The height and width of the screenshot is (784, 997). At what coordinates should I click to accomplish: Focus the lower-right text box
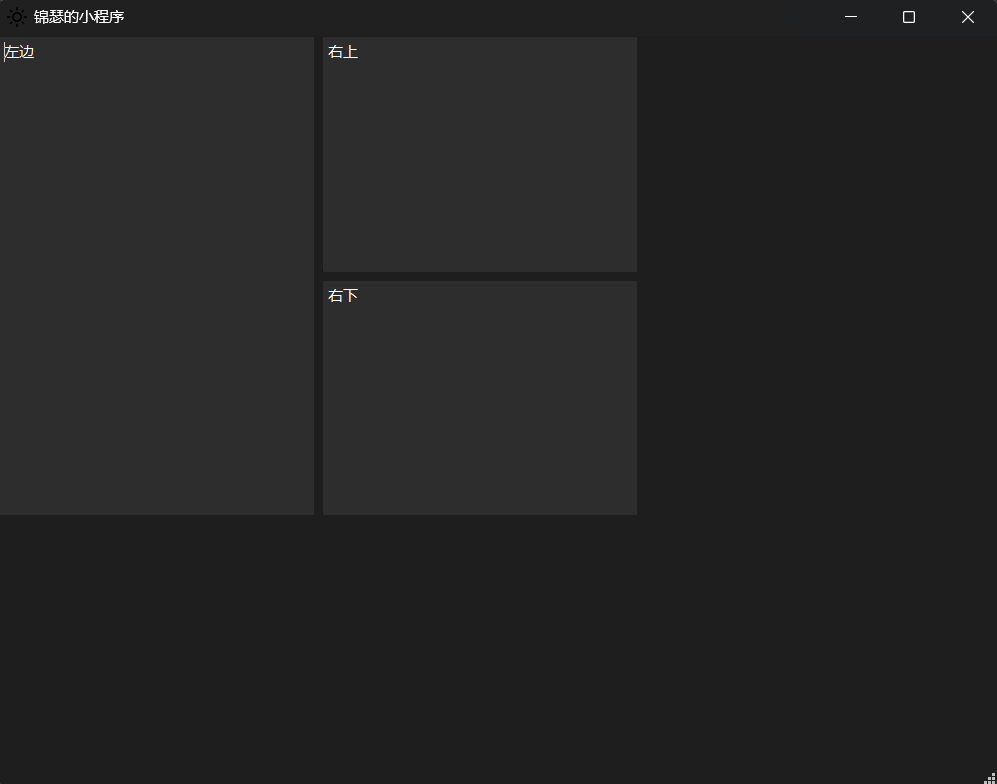click(x=480, y=398)
